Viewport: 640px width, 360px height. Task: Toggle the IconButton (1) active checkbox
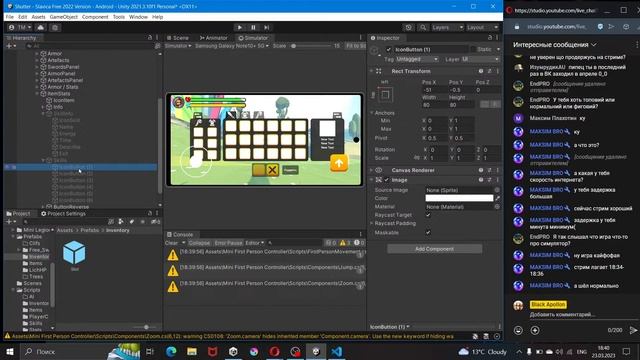point(389,49)
